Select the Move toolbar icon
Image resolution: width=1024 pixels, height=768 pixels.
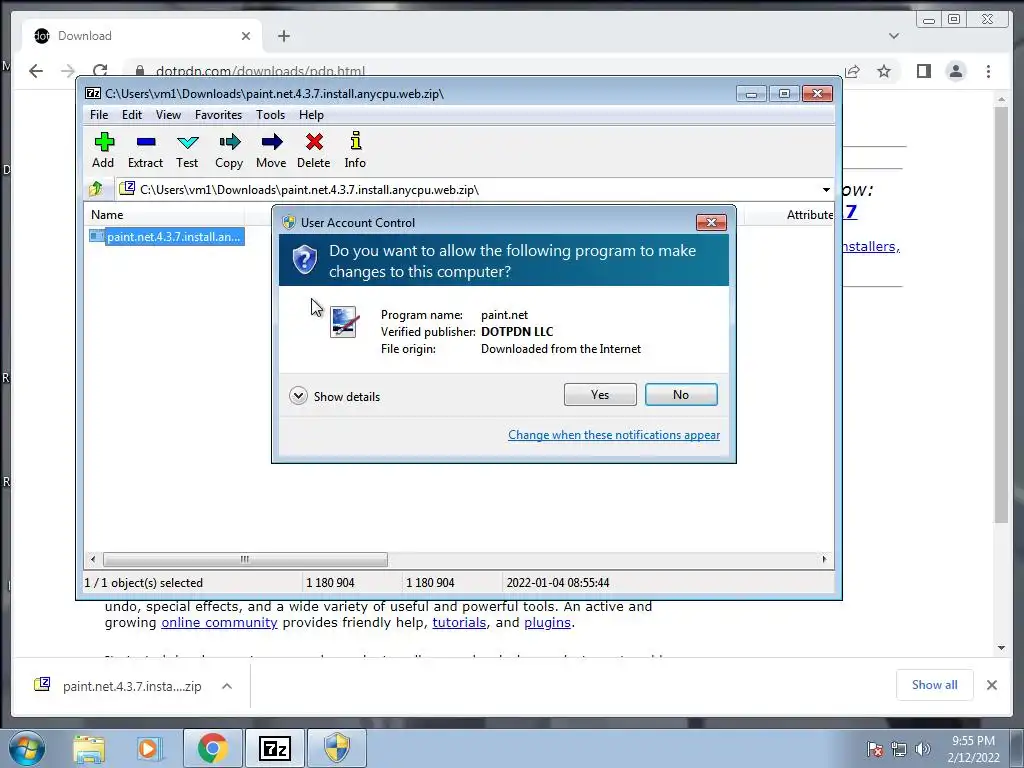271,150
